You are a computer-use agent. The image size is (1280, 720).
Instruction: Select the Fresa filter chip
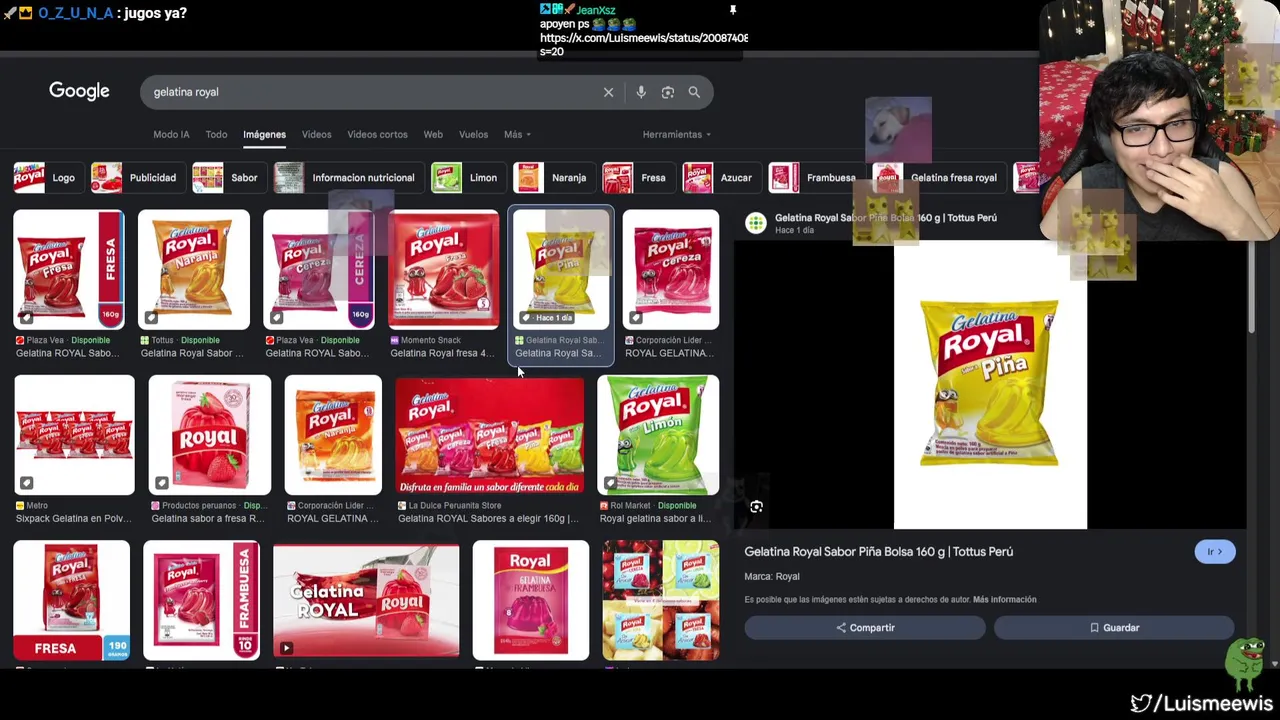coord(637,178)
